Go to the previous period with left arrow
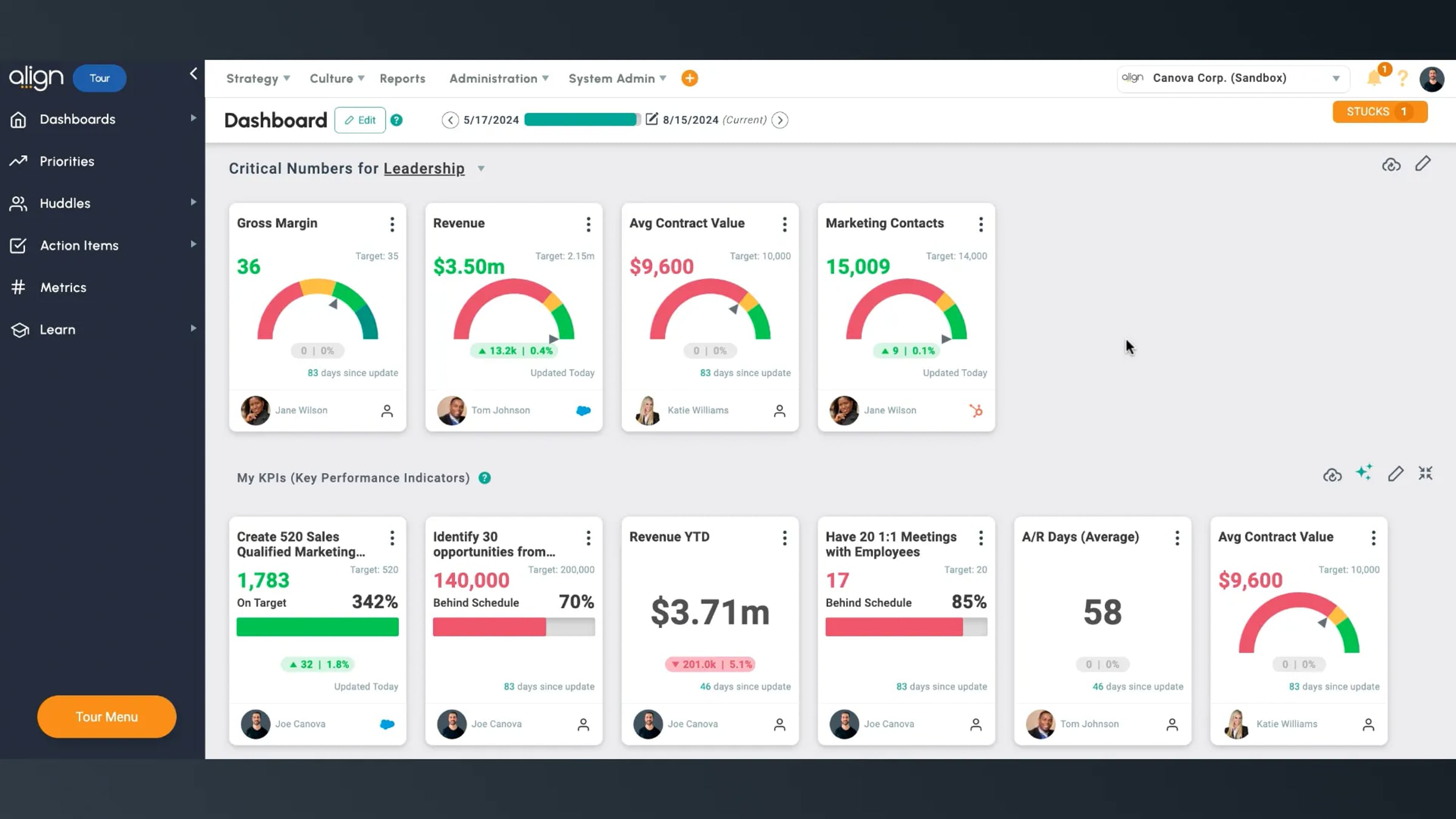1456x819 pixels. [450, 120]
